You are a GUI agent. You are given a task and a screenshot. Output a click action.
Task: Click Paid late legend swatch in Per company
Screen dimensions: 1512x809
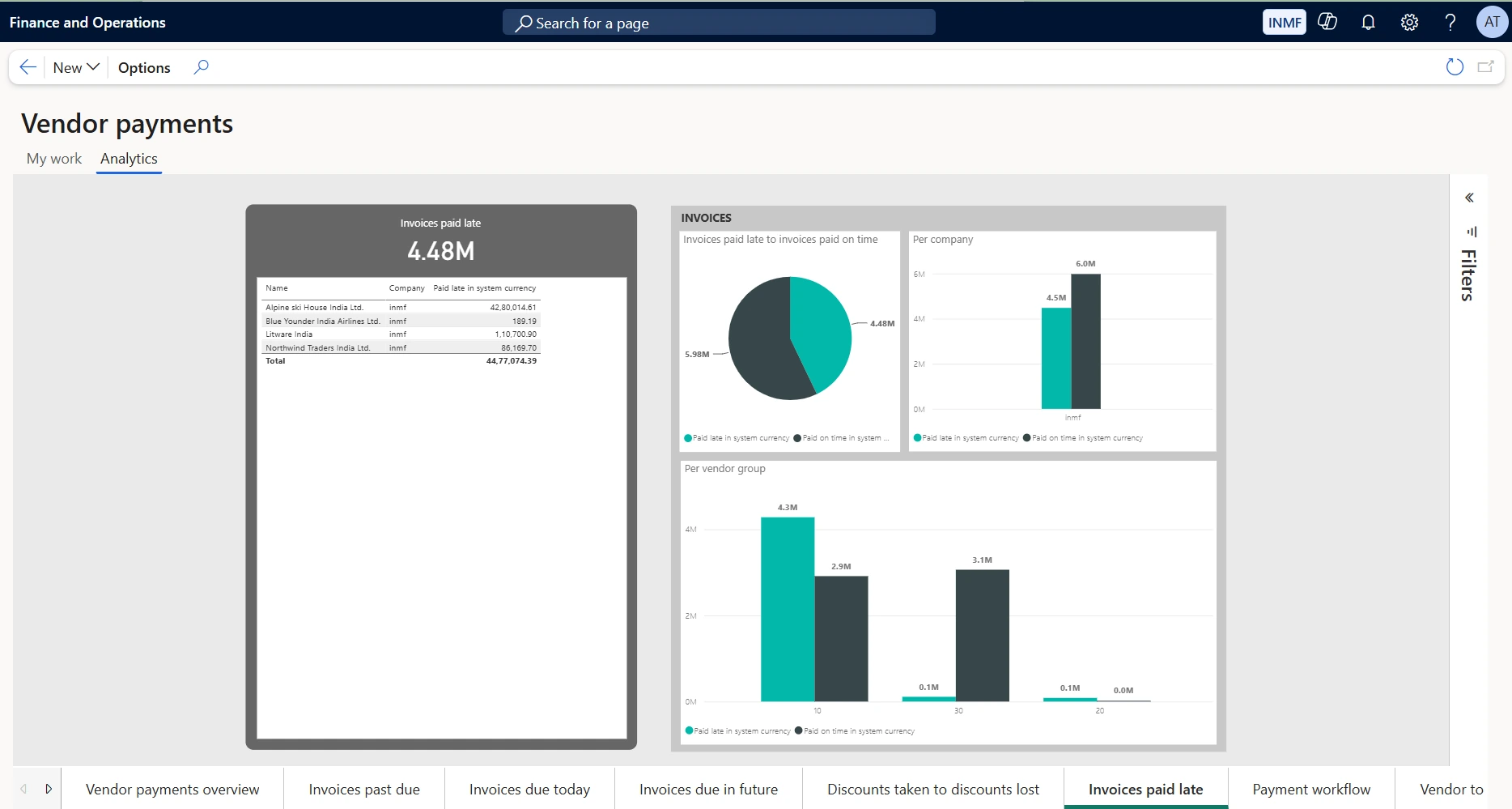tap(918, 438)
